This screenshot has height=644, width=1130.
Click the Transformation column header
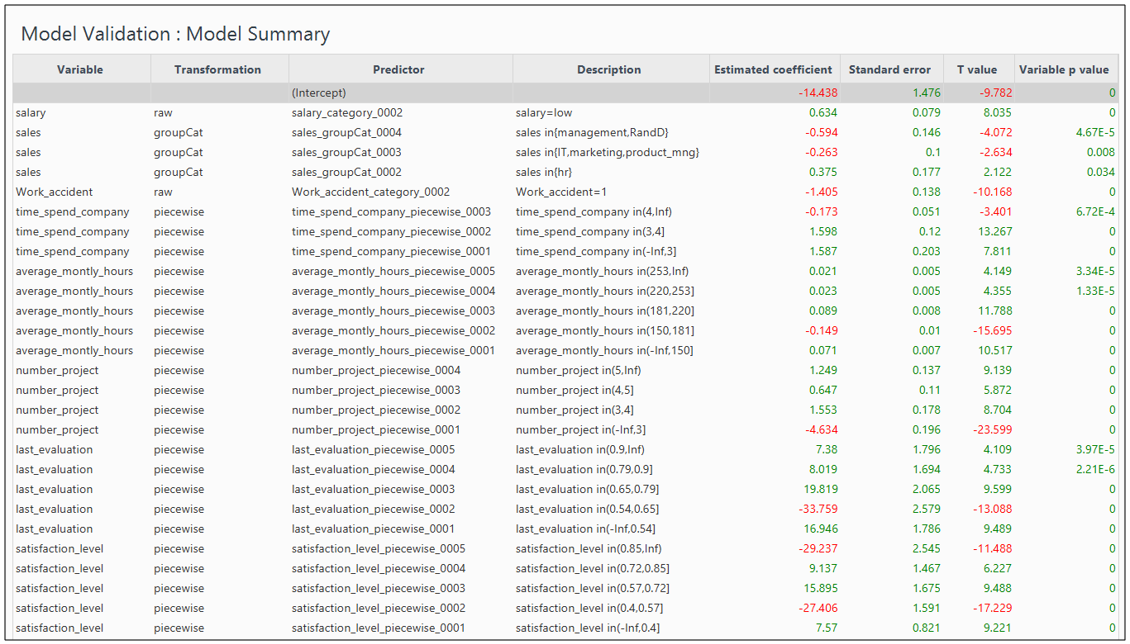click(x=217, y=70)
